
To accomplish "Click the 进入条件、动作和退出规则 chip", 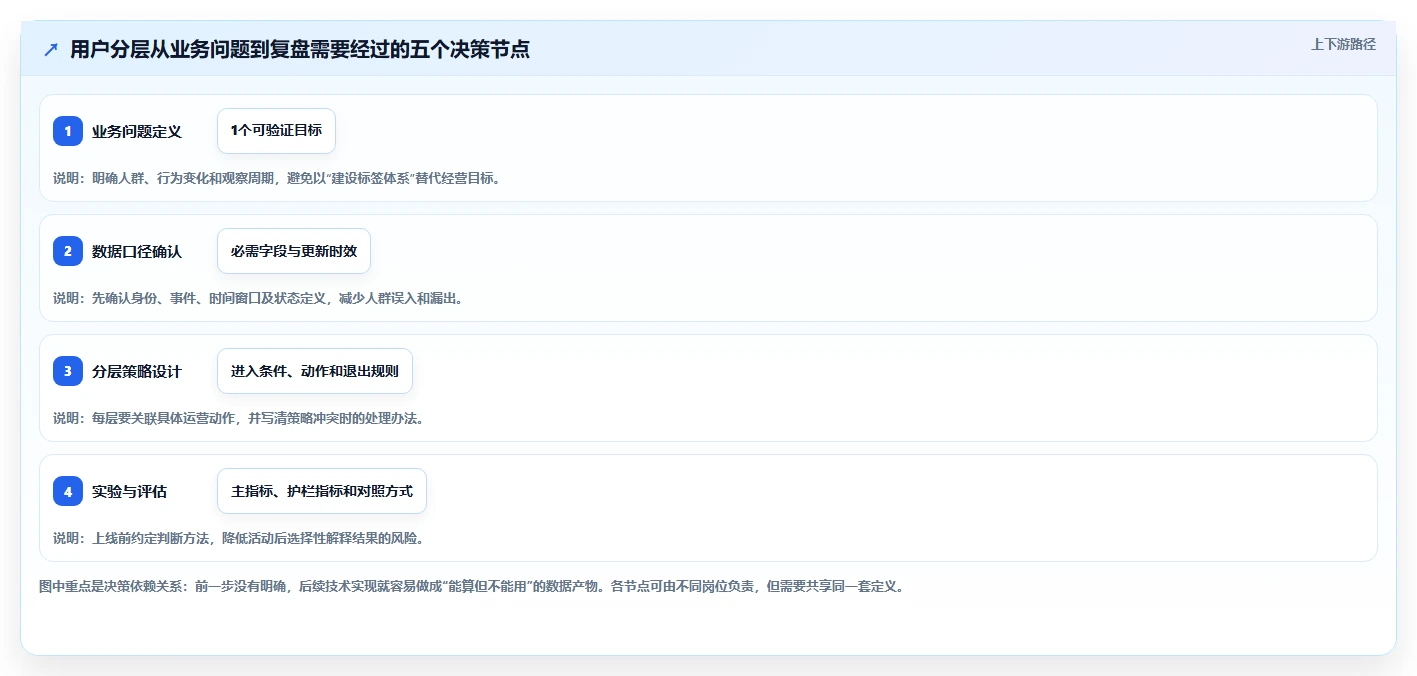I will pos(315,371).
